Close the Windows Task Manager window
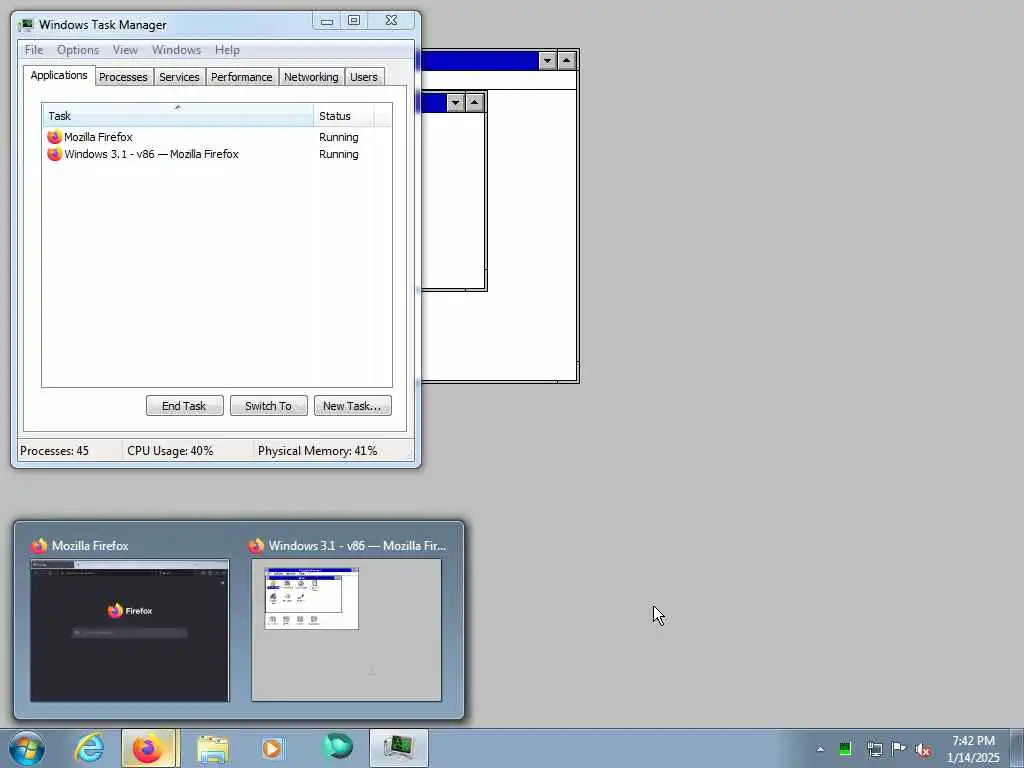 [x=391, y=21]
